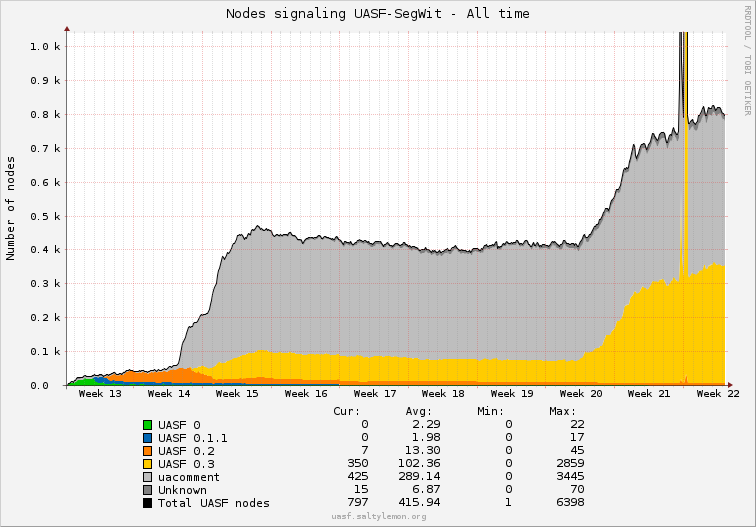The image size is (756, 527).
Task: Click the 'Week 18' x-axis label
Action: 442,394
